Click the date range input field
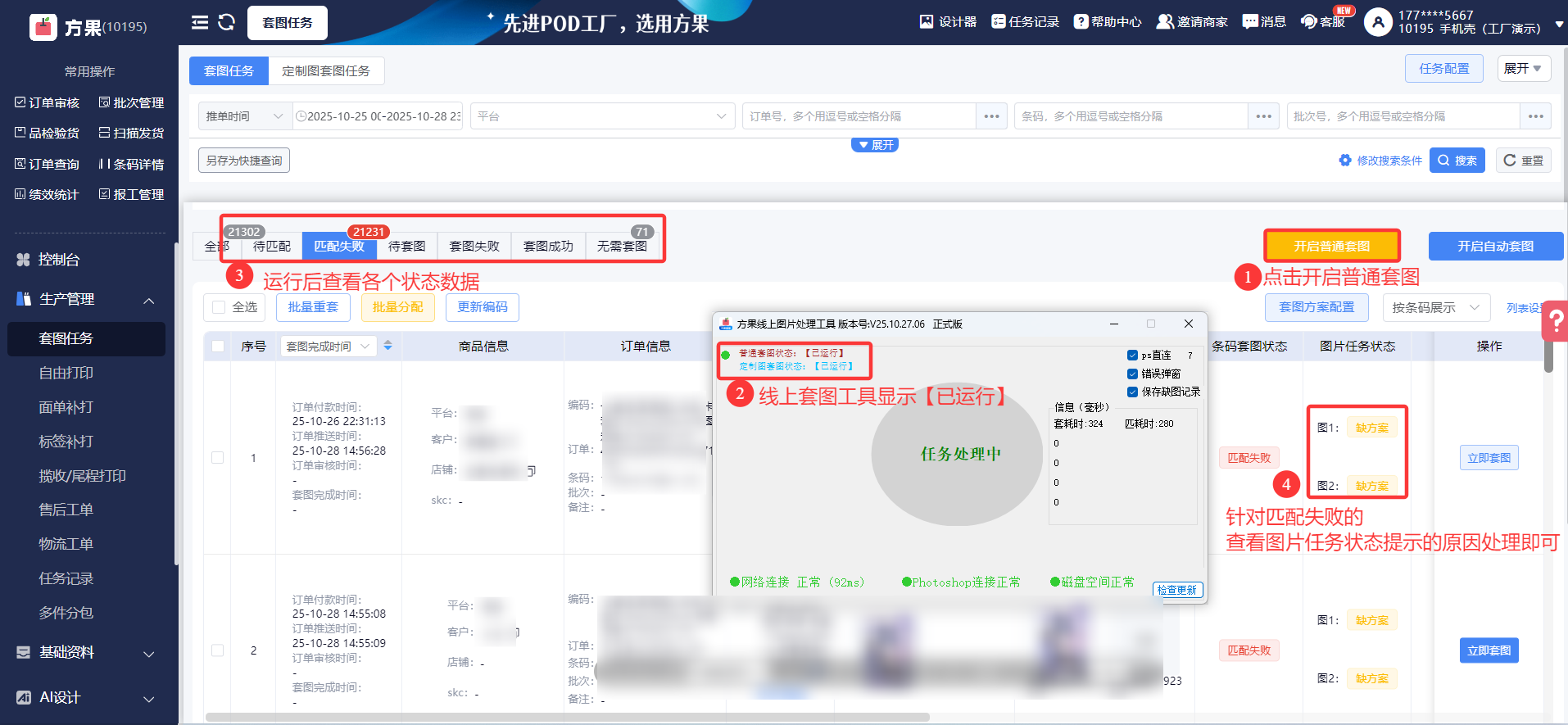This screenshot has height=725, width=1568. (x=378, y=116)
